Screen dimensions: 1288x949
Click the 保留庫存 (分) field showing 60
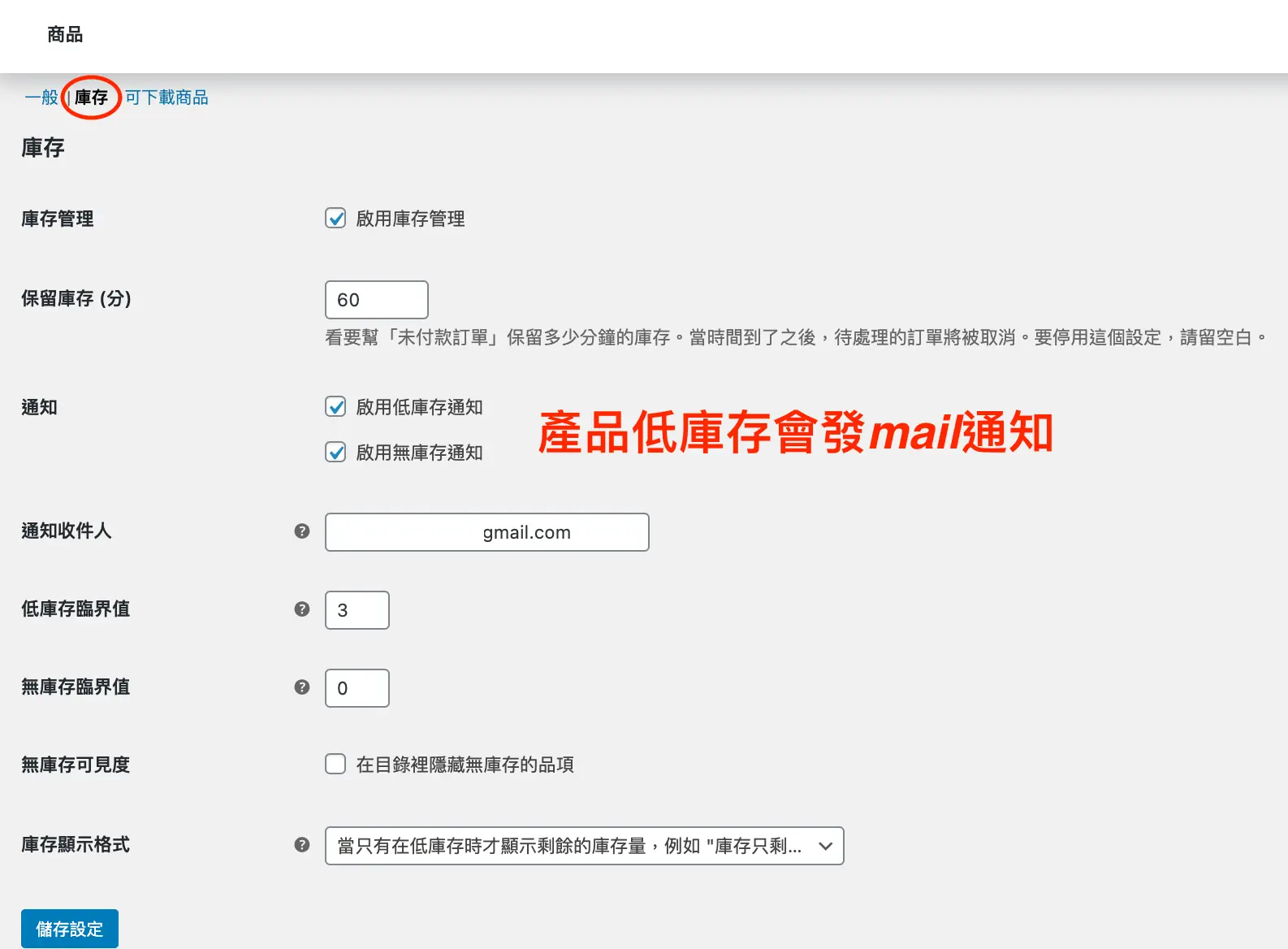click(376, 300)
